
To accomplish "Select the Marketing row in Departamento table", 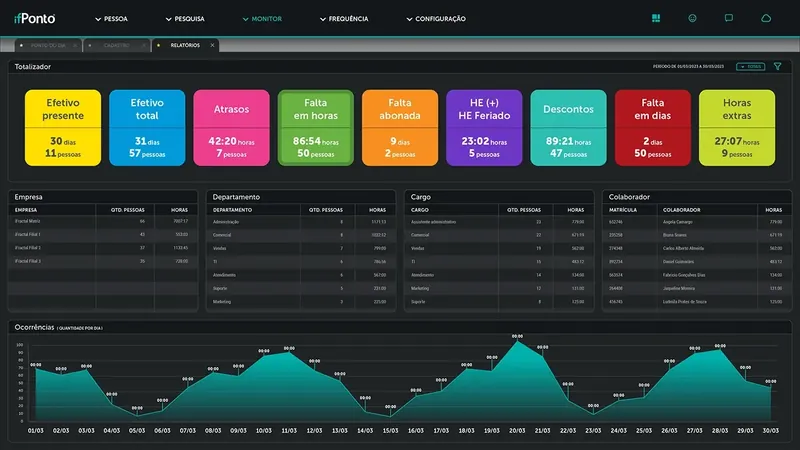I will [301, 302].
